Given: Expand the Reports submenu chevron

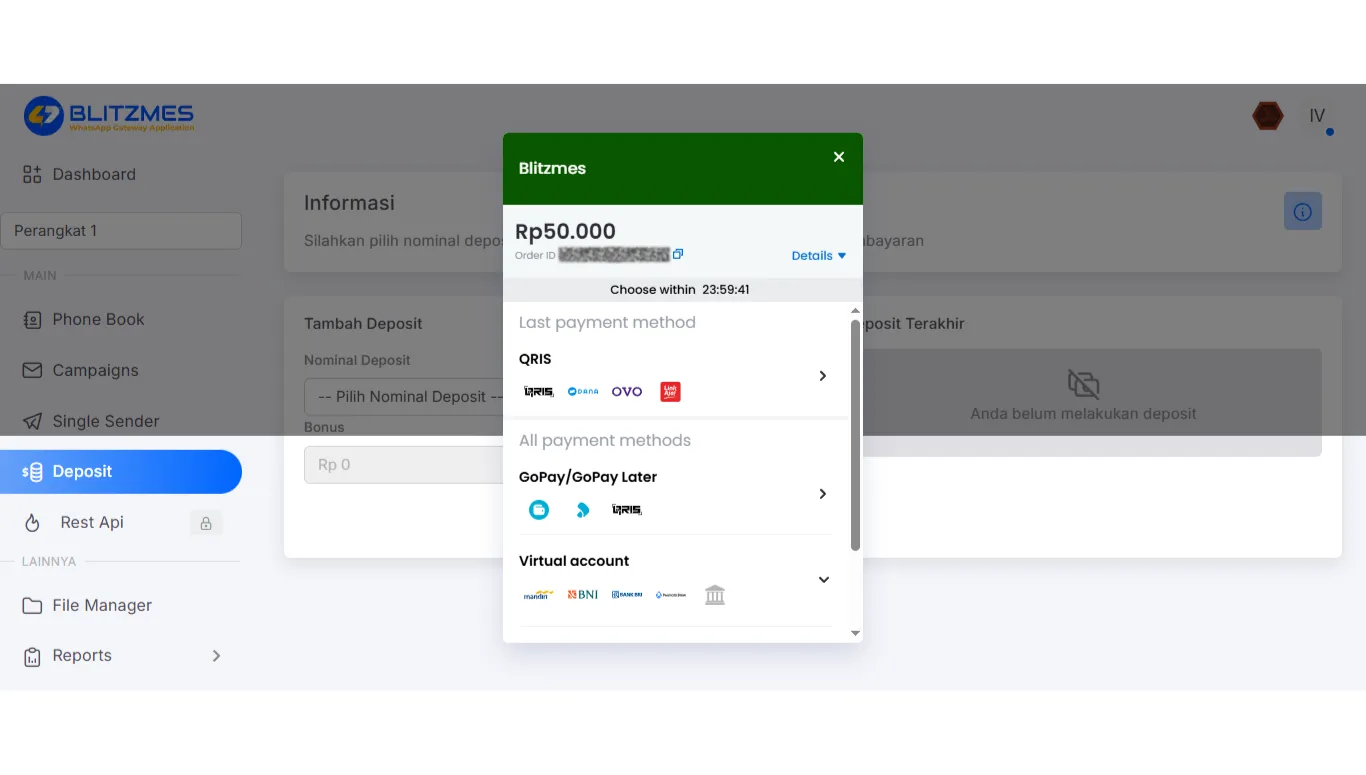Looking at the screenshot, I should point(216,656).
